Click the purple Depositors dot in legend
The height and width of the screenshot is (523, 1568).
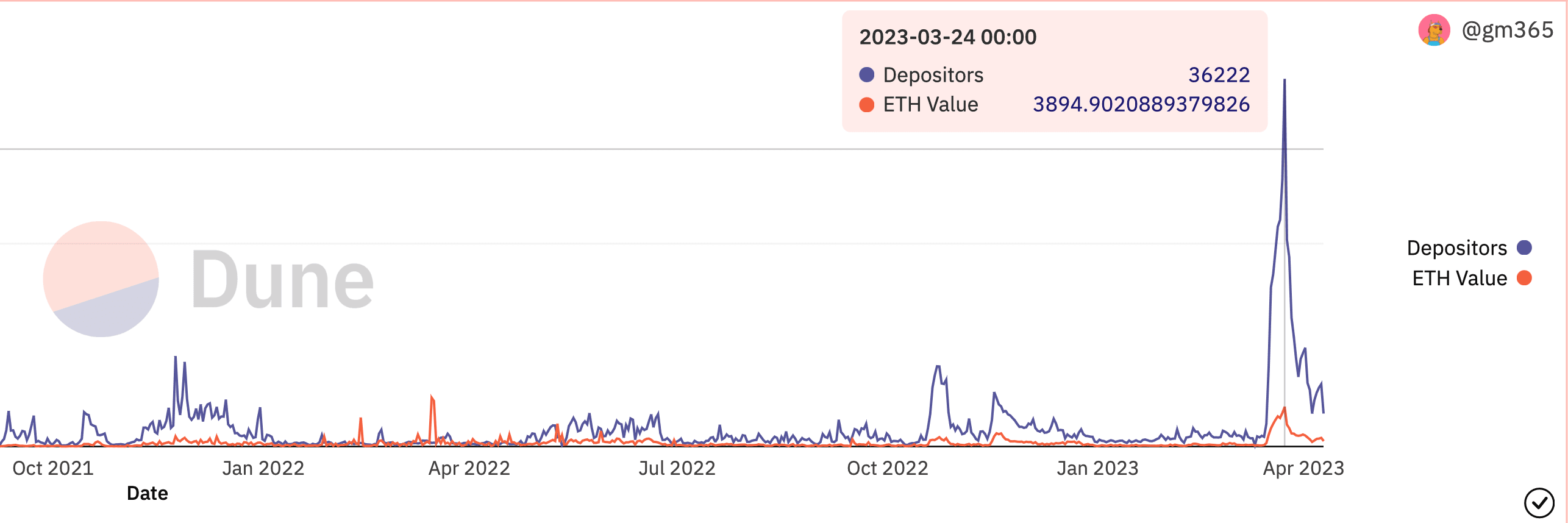pos(1524,247)
